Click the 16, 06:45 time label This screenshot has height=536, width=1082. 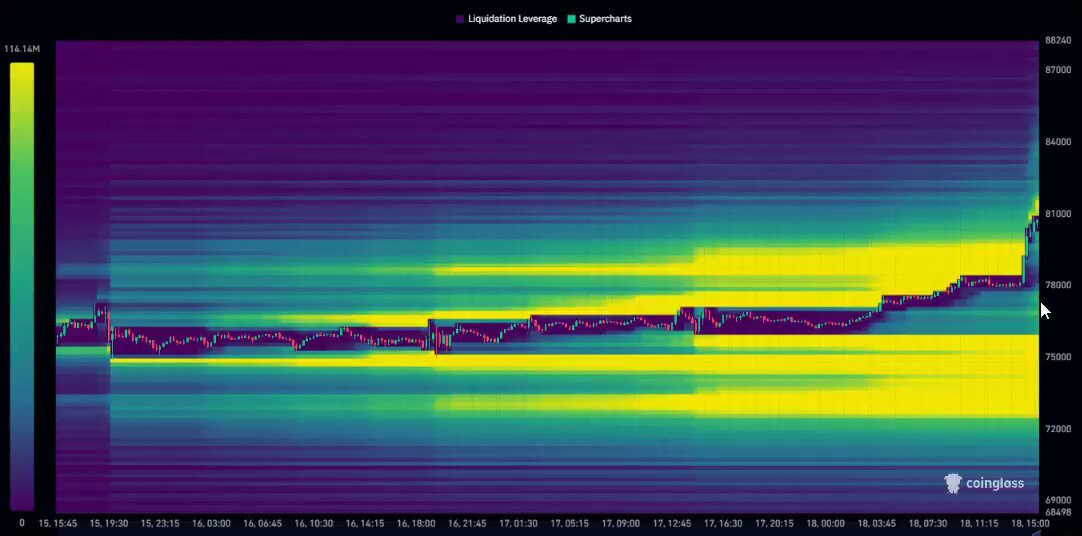point(262,524)
